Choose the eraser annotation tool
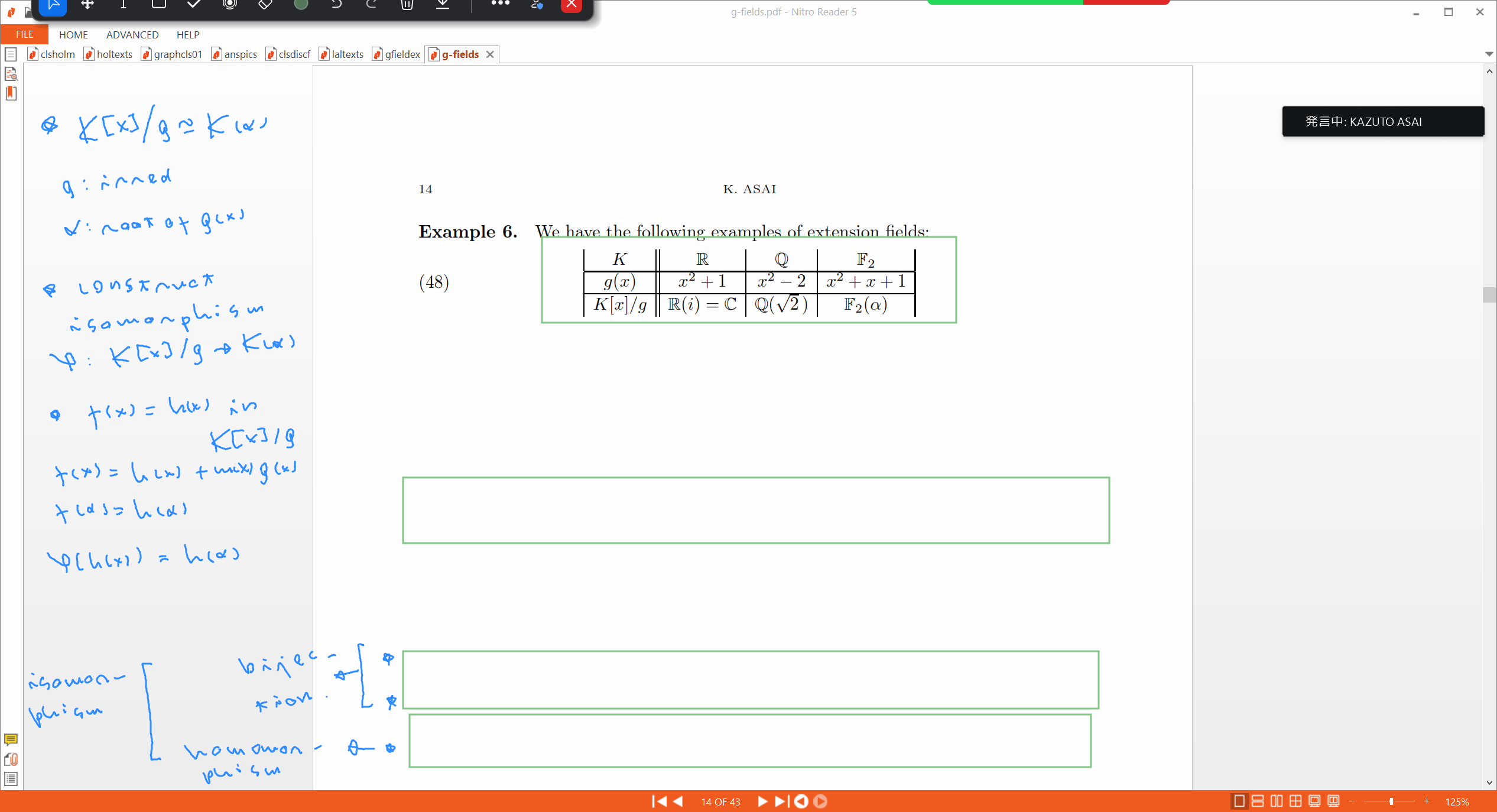The width and height of the screenshot is (1497, 812). click(x=265, y=4)
